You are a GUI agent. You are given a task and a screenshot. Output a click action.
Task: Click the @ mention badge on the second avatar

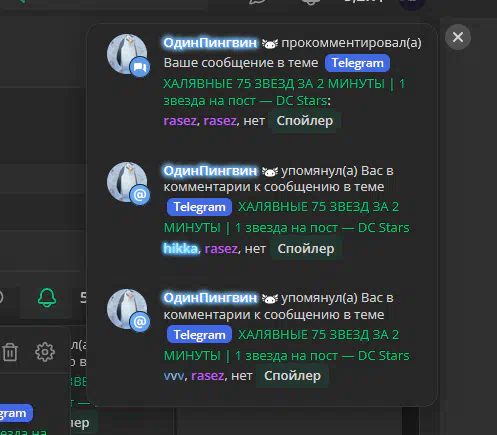140,194
